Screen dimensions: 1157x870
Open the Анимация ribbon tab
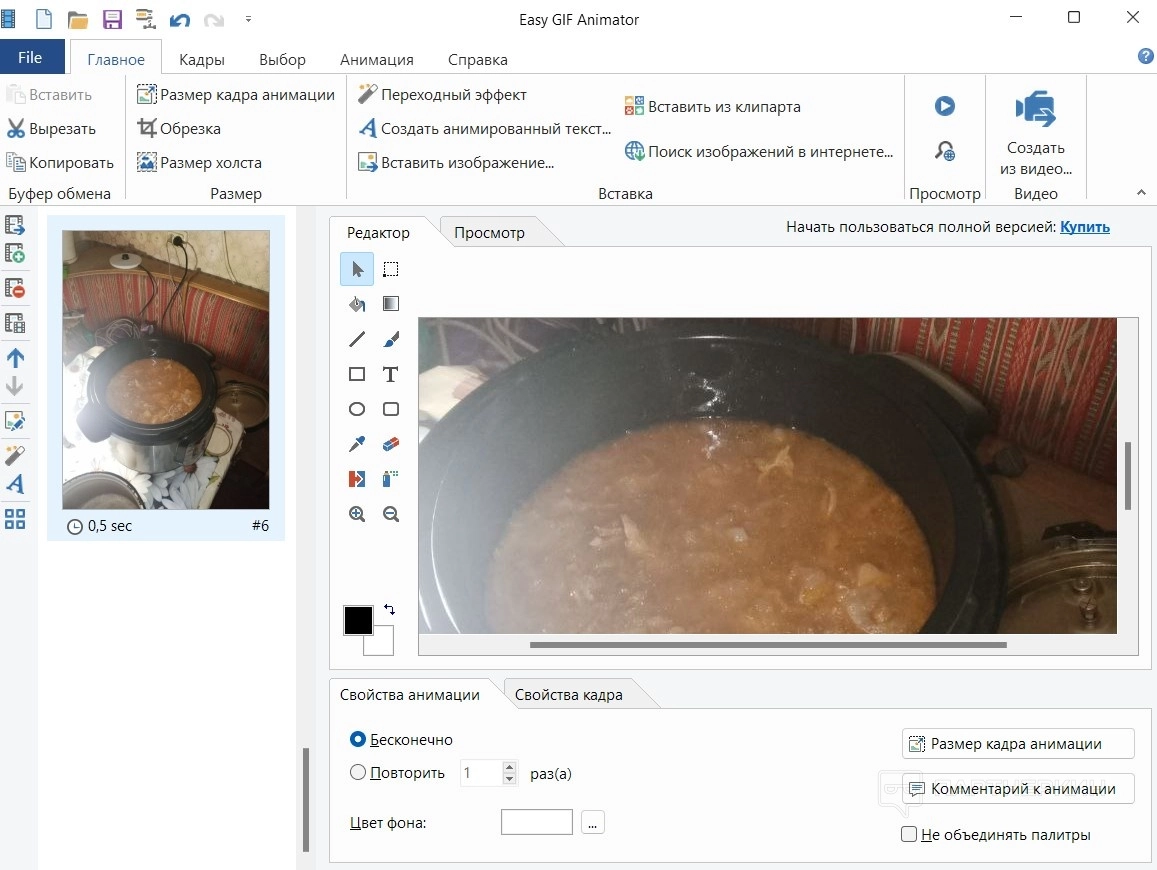[x=376, y=59]
